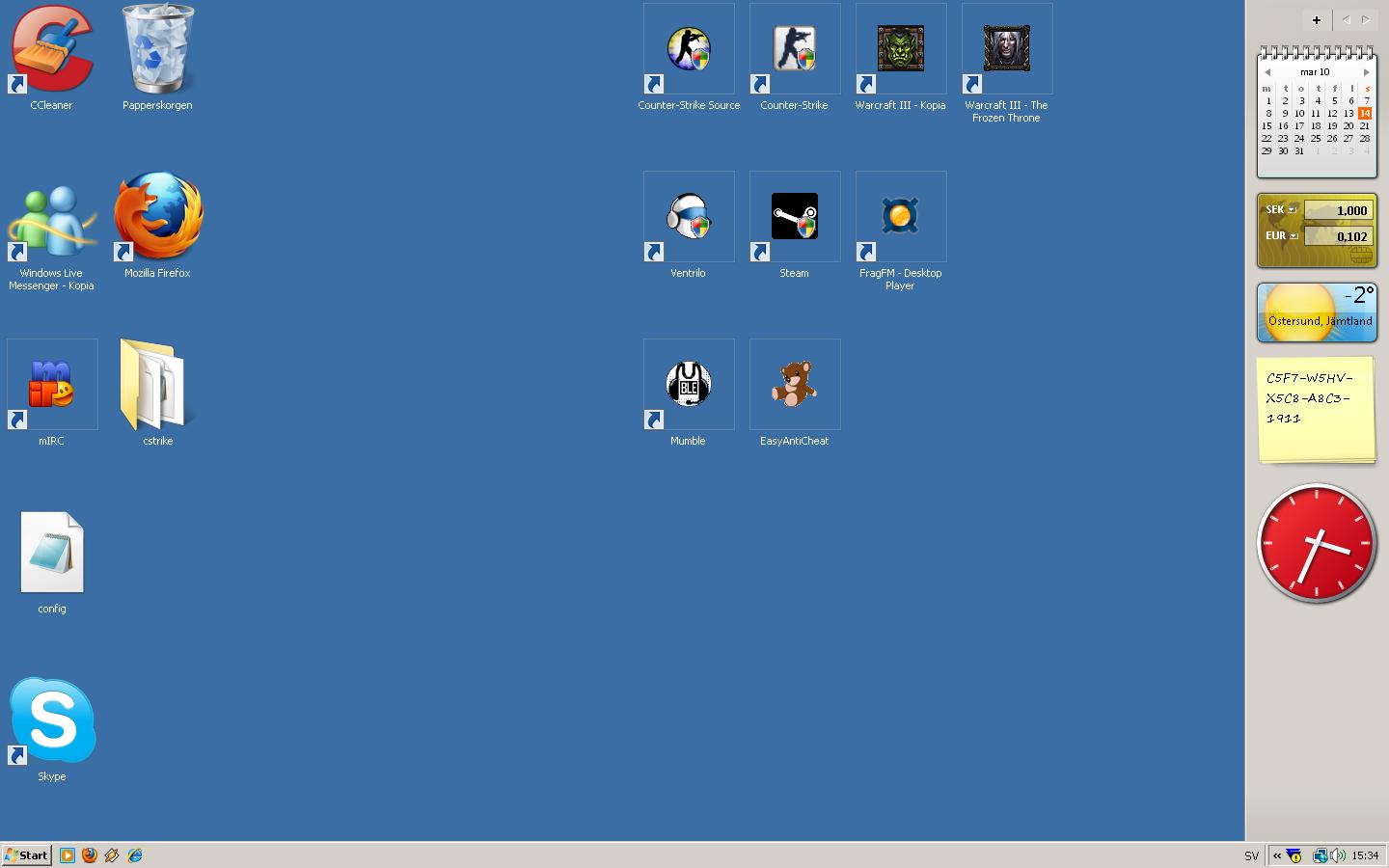Screen dimensions: 1389x868
Task: Click the -2° temperature reading
Action: tap(1358, 295)
